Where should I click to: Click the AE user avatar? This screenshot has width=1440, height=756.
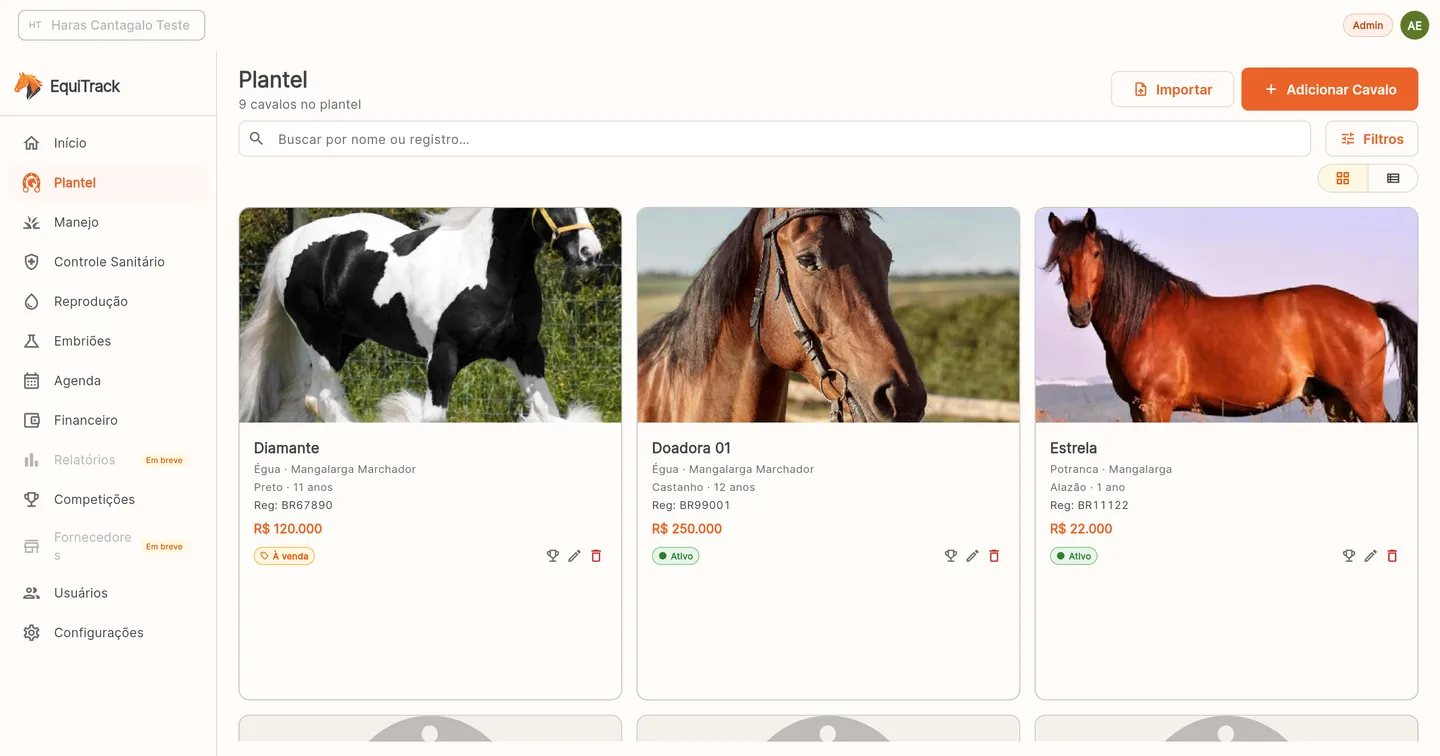[x=1414, y=26]
